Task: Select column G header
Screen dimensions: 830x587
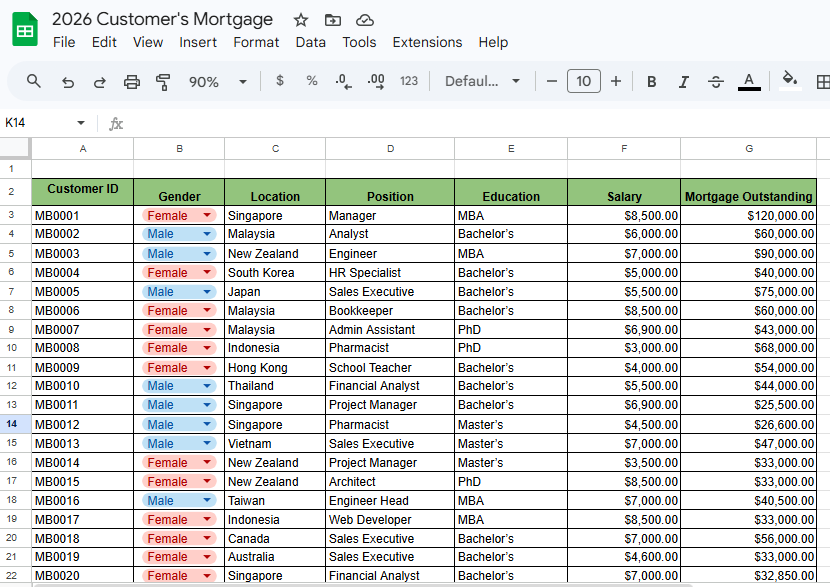Action: (748, 149)
